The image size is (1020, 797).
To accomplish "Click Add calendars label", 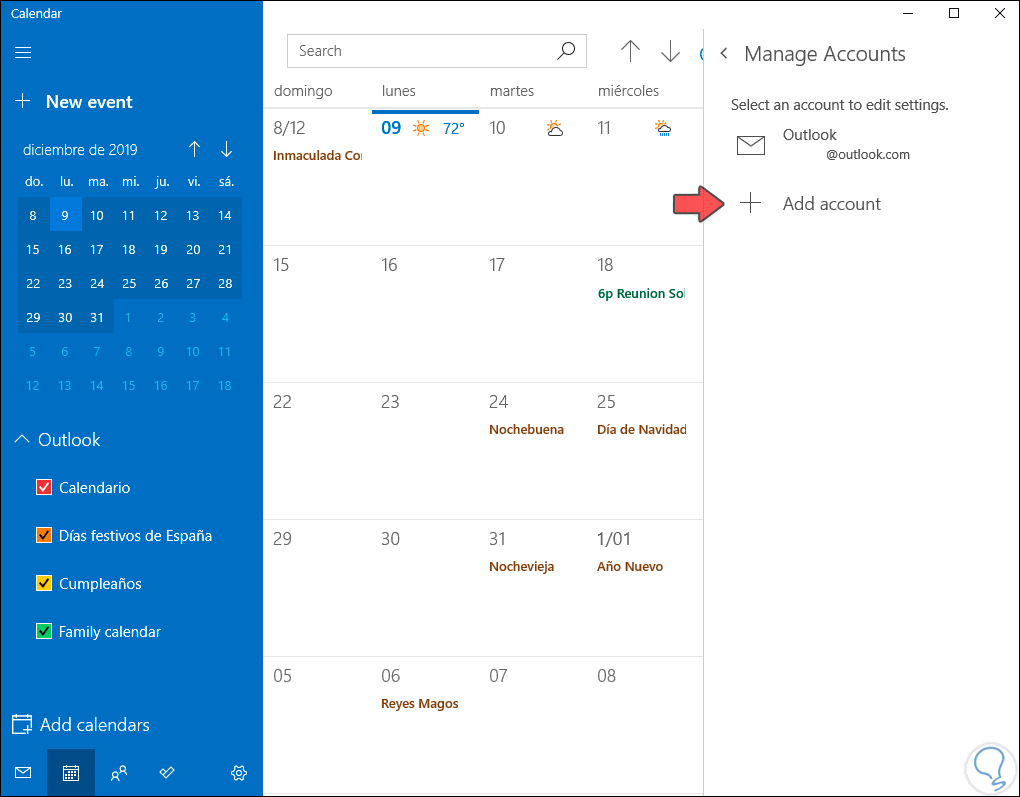I will point(95,725).
